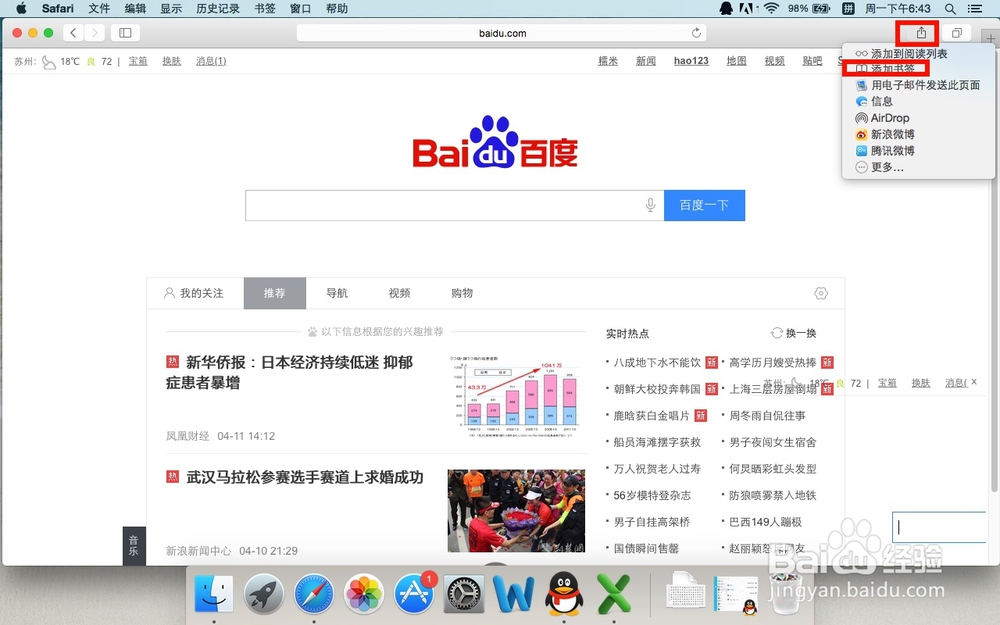The height and width of the screenshot is (625, 1000).
Task: Open QQ penguin in the Dock
Action: (x=564, y=593)
